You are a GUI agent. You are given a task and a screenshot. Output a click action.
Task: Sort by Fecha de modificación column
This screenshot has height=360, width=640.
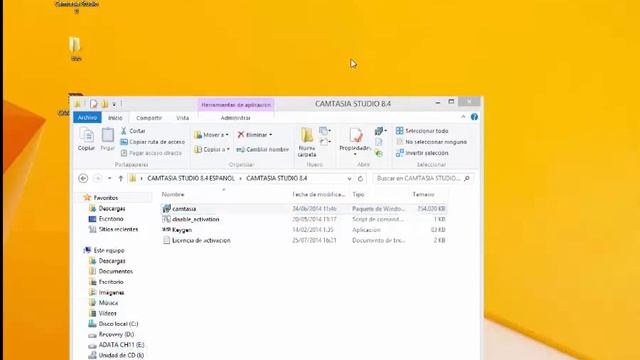tap(320, 194)
